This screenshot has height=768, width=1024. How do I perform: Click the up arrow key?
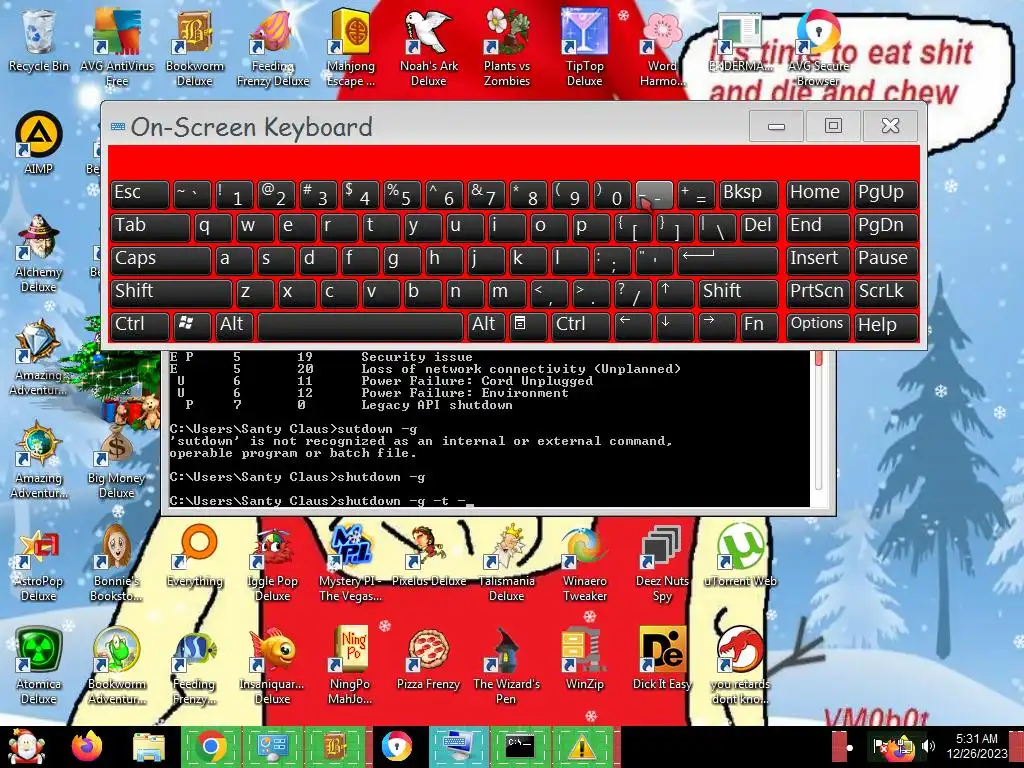click(x=675, y=292)
